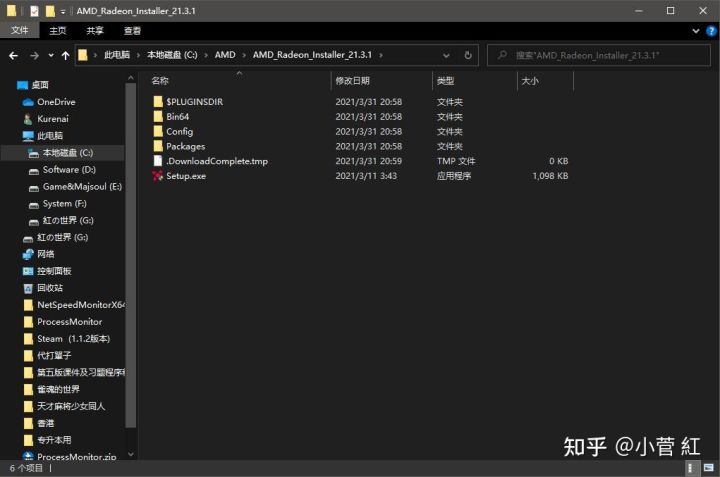Viewport: 720px width, 477px height.
Task: Click the AMD breadcrumb in address bar
Action: point(225,55)
